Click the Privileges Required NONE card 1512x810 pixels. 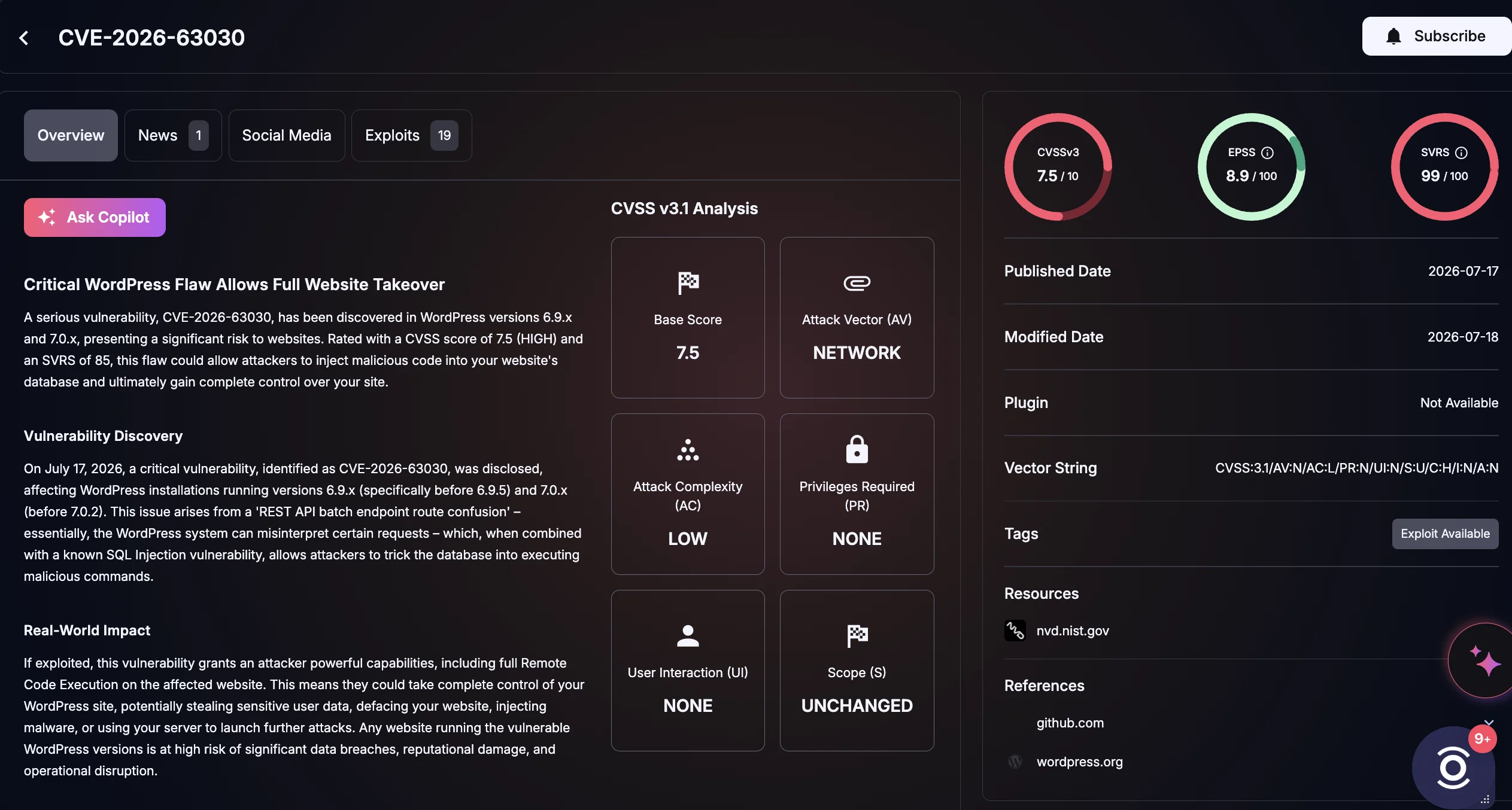[x=857, y=494]
